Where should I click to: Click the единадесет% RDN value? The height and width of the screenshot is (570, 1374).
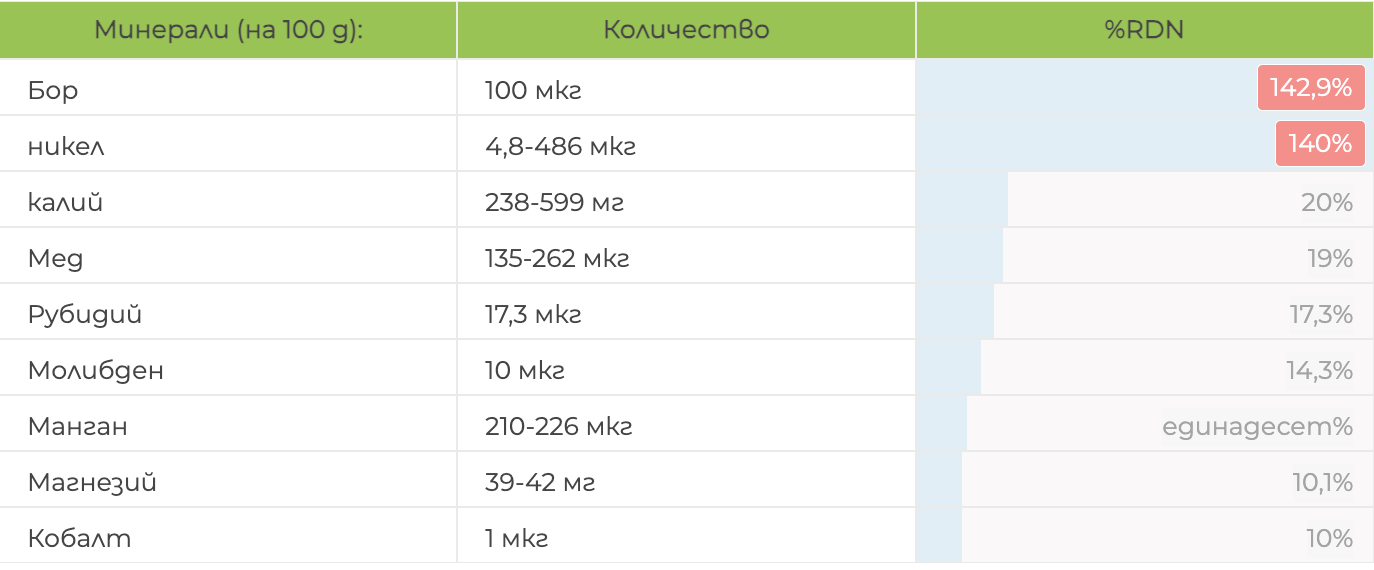pyautogui.click(x=1257, y=427)
